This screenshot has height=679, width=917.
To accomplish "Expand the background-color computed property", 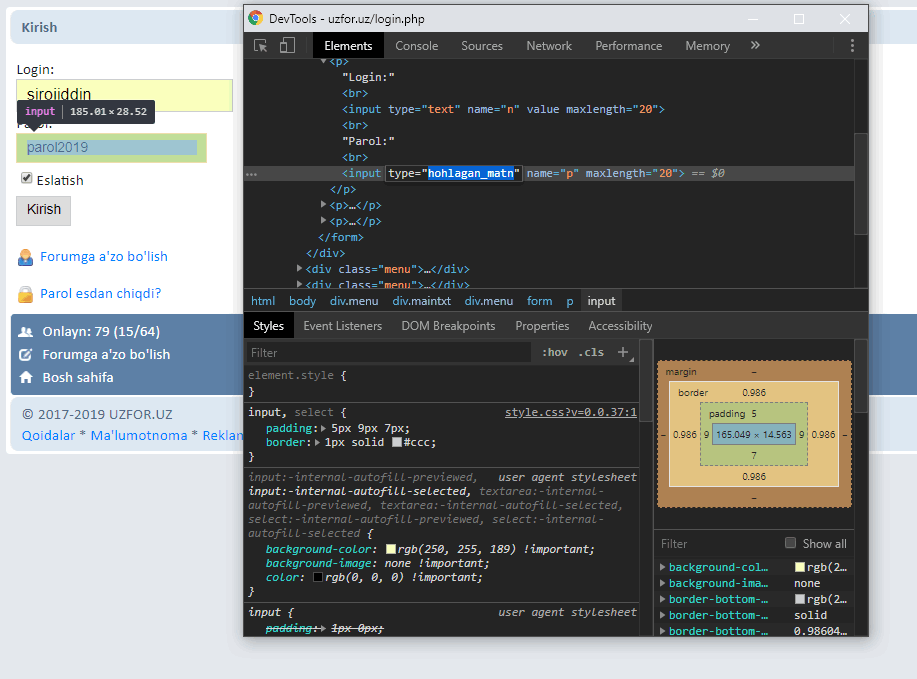I will click(662, 567).
